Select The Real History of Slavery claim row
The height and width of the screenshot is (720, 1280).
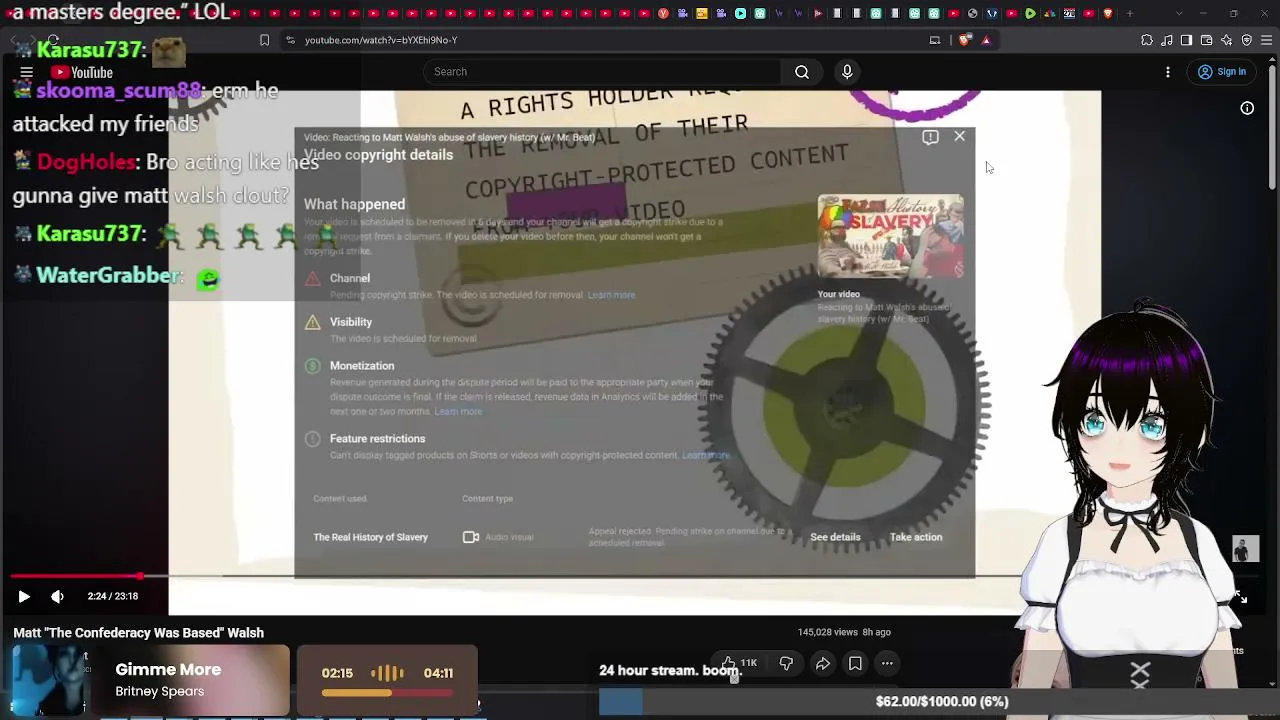pos(634,537)
